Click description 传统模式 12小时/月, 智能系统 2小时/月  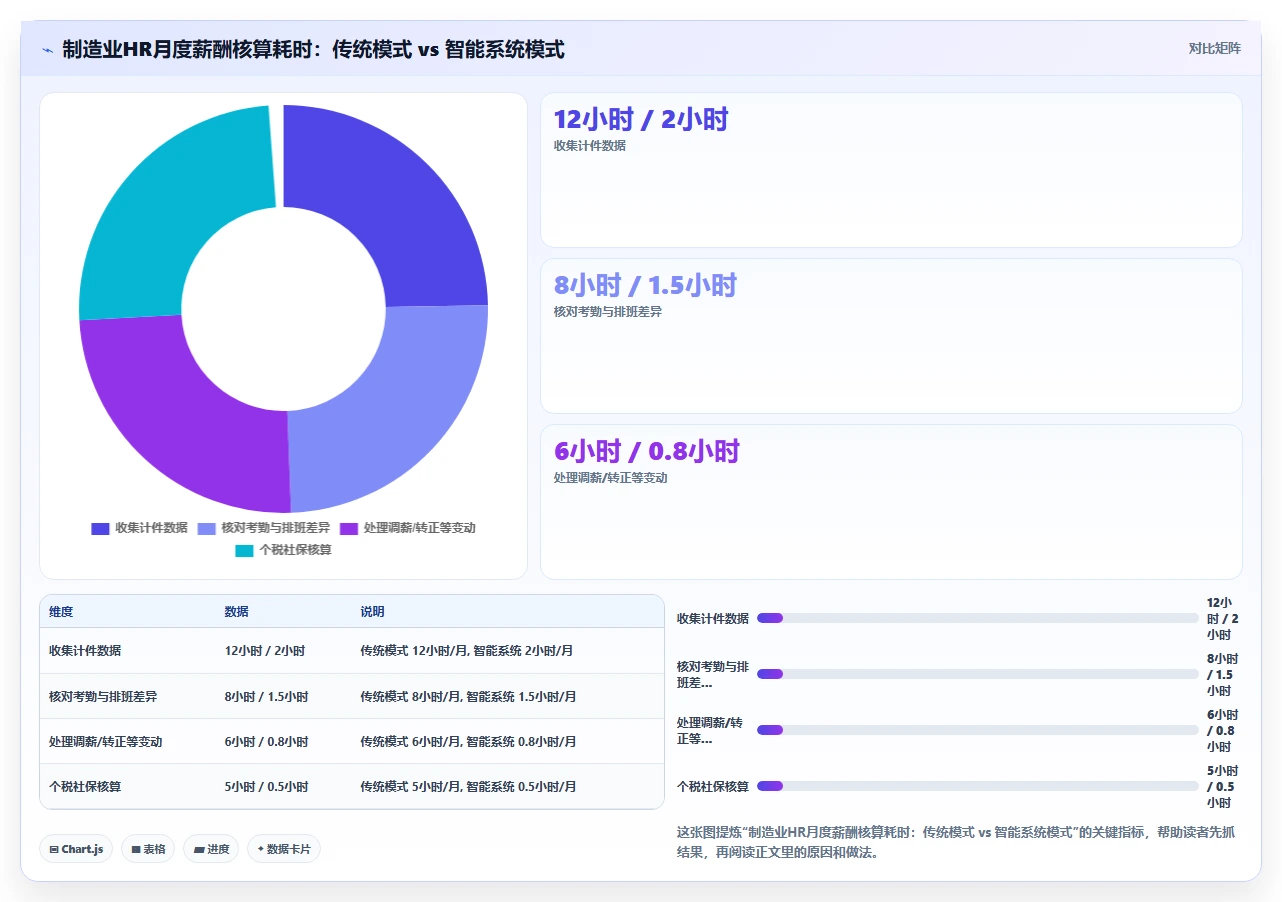pyautogui.click(x=467, y=651)
